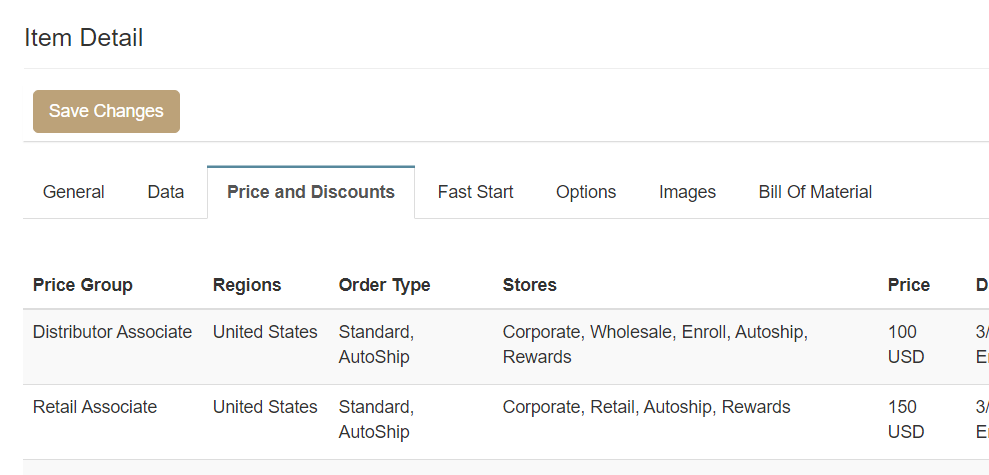Open the Bill Of Material tab
The image size is (989, 475).
point(815,192)
